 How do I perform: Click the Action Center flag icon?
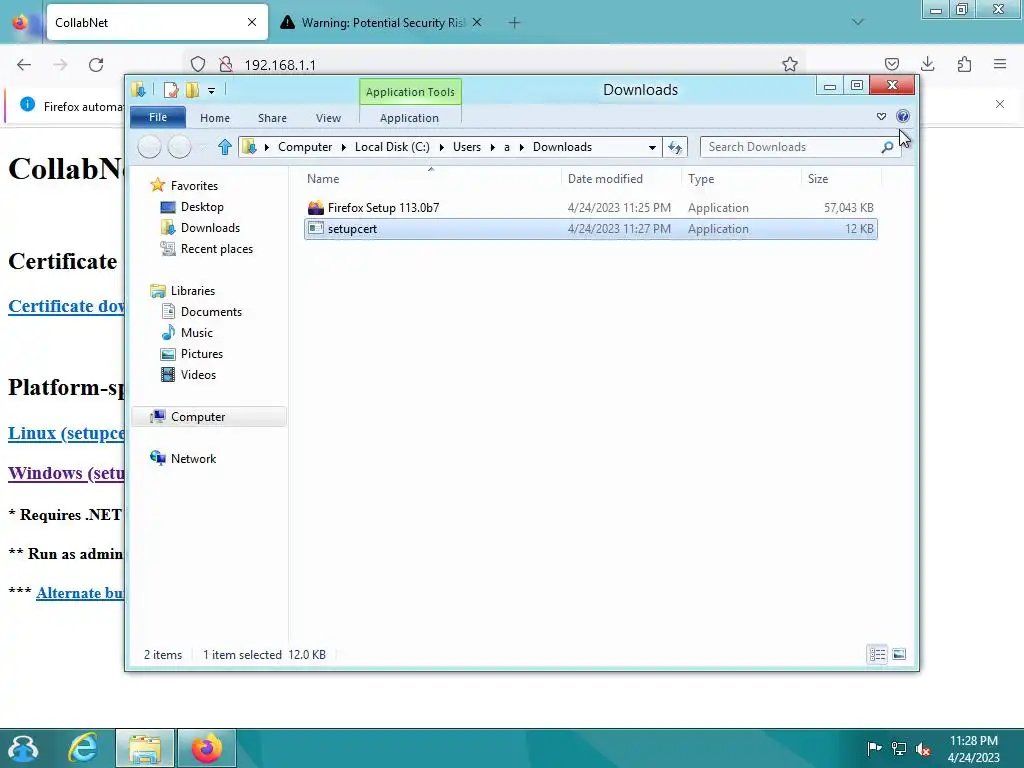point(874,748)
